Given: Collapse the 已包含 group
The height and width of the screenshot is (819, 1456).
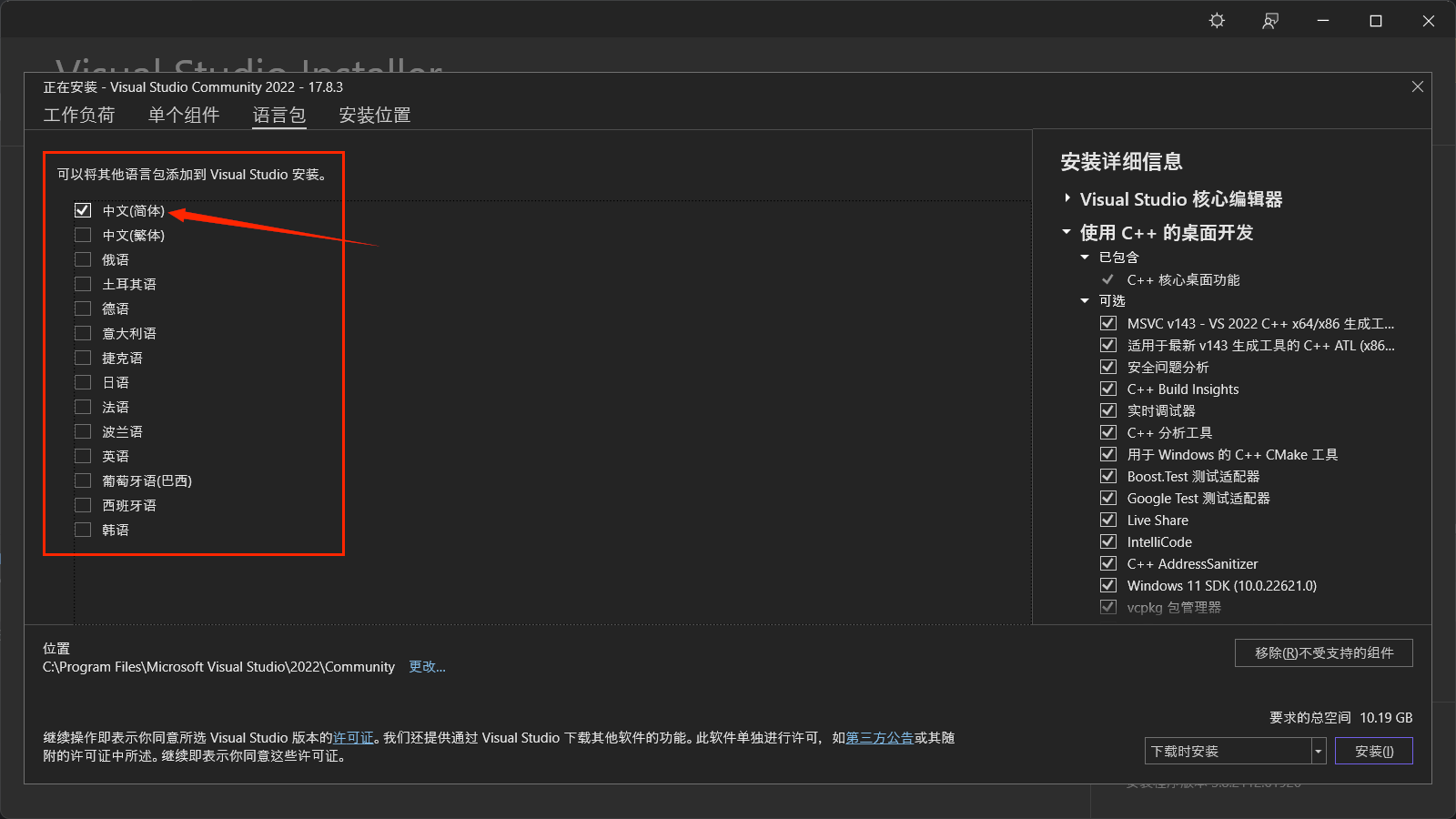Looking at the screenshot, I should 1085,258.
